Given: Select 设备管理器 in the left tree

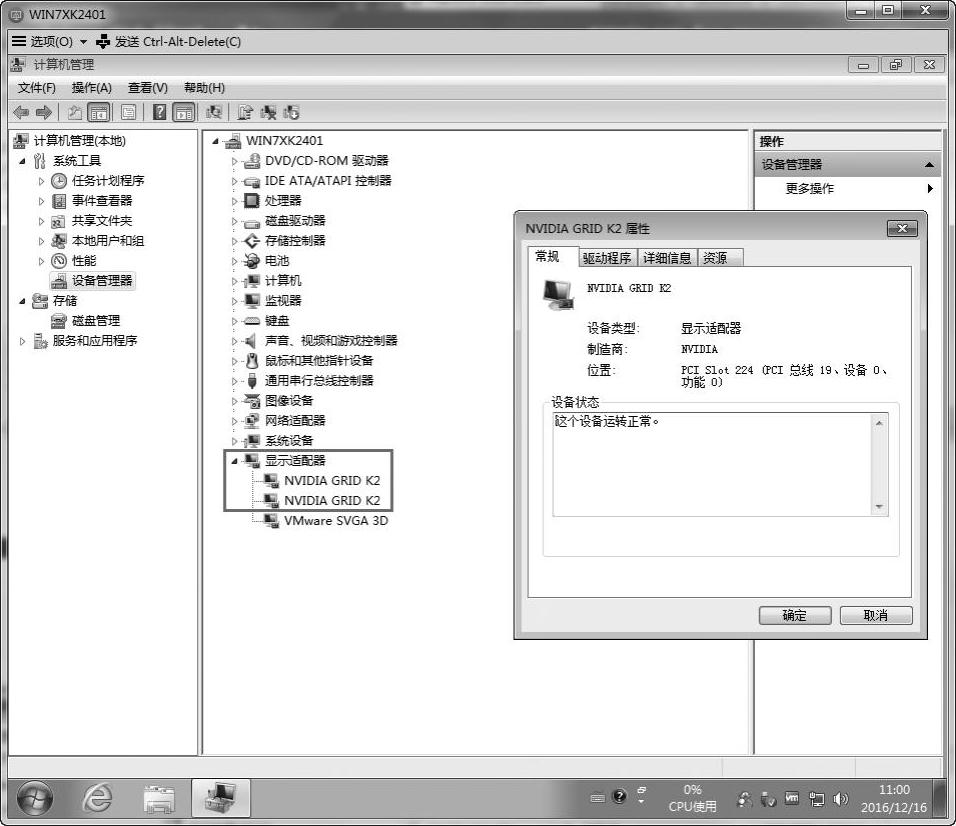Looking at the screenshot, I should tap(101, 281).
